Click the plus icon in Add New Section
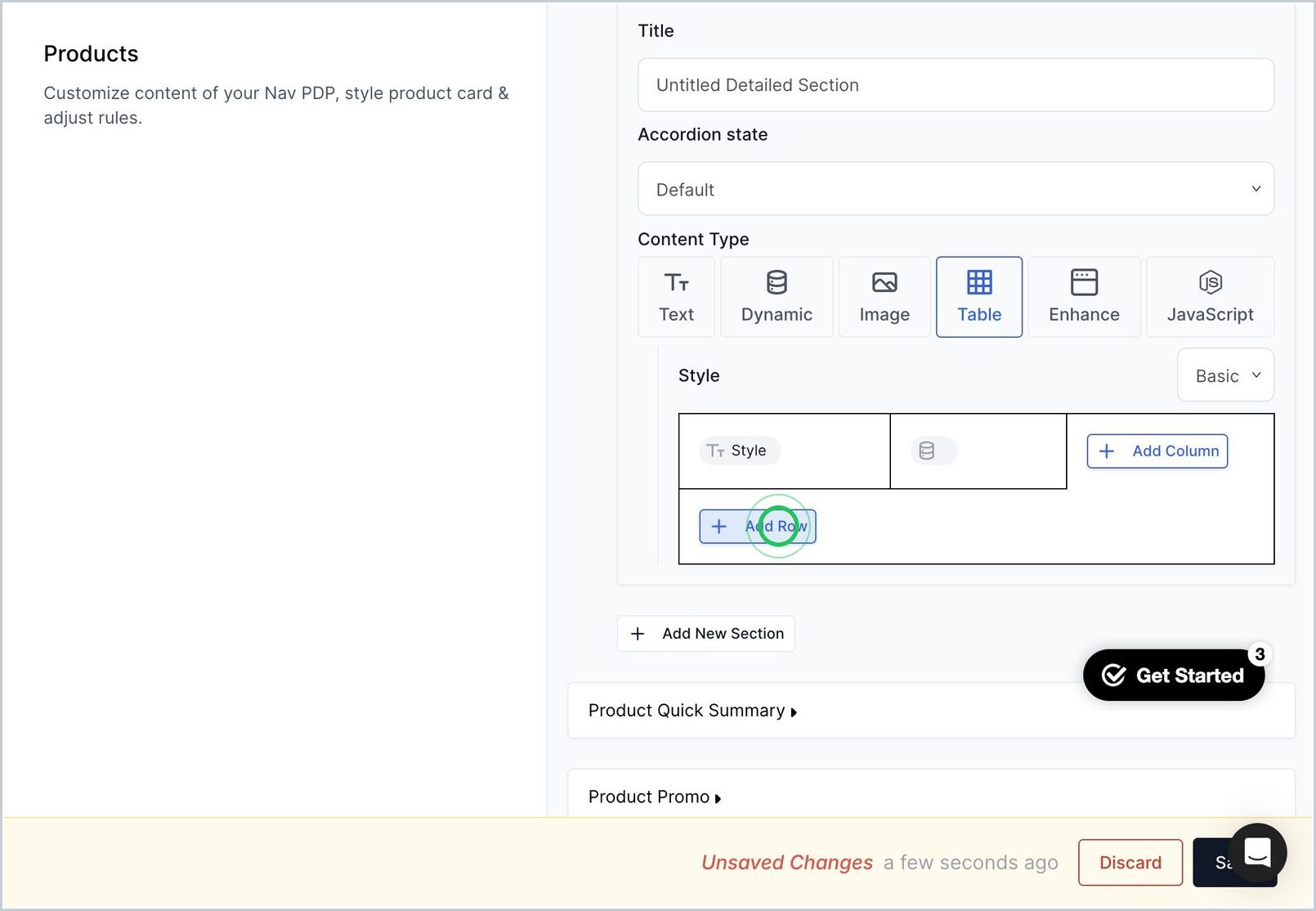Image resolution: width=1316 pixels, height=911 pixels. [638, 634]
